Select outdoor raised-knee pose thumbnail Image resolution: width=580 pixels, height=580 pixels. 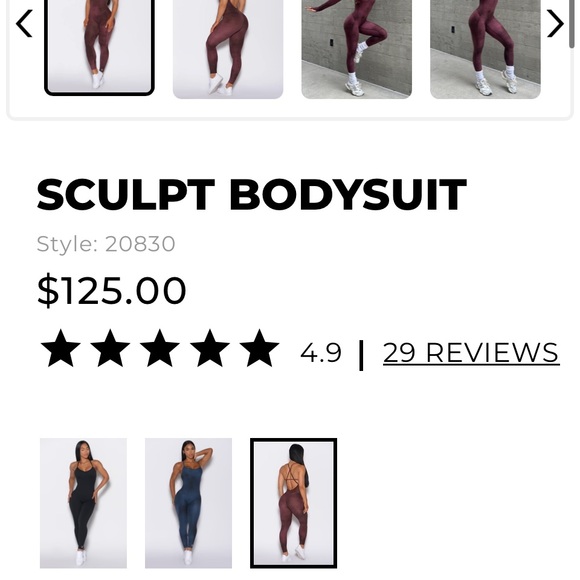357,49
